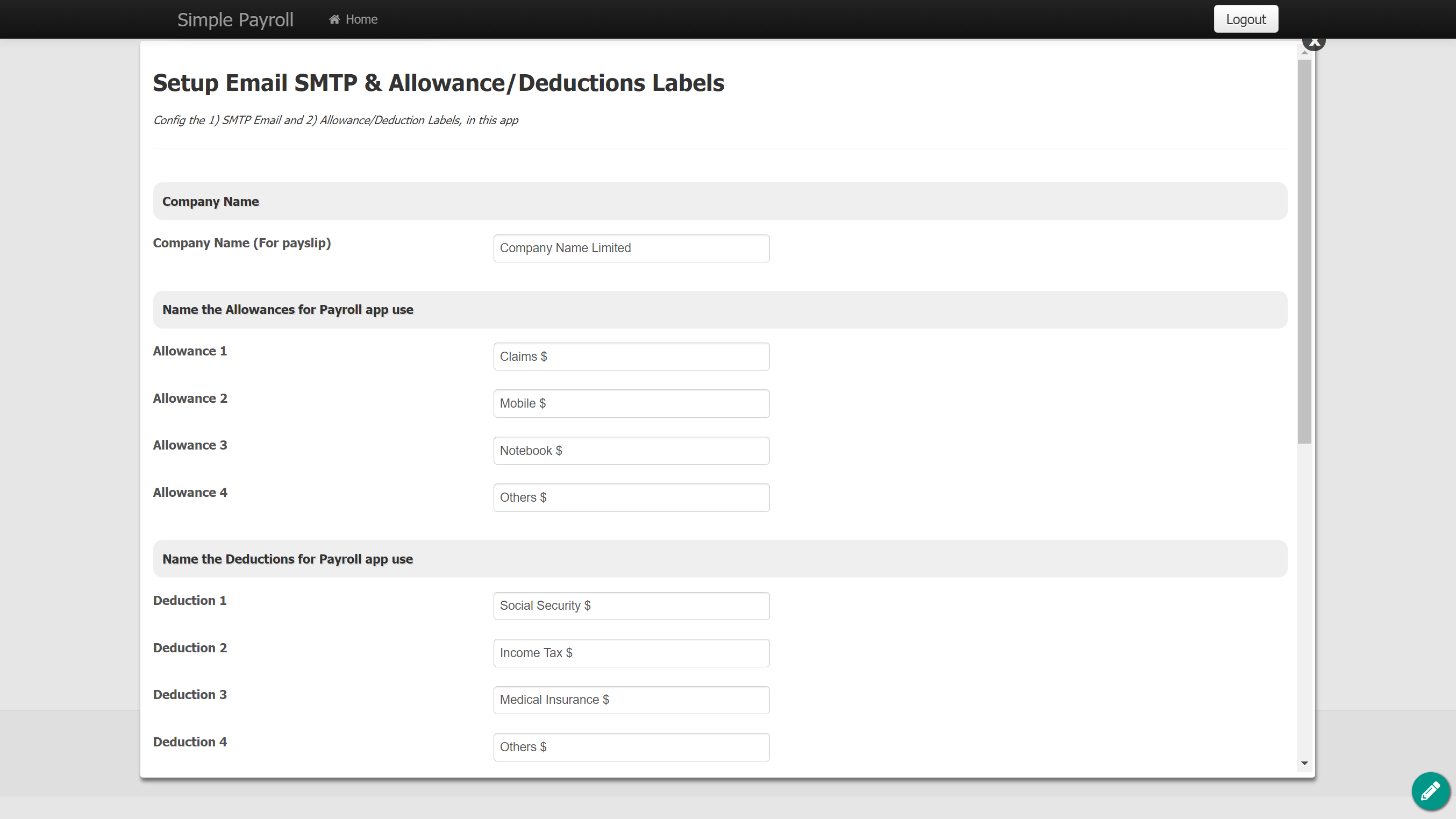The image size is (1456, 819).
Task: Click the Allowance 4 label
Action: pos(190,492)
